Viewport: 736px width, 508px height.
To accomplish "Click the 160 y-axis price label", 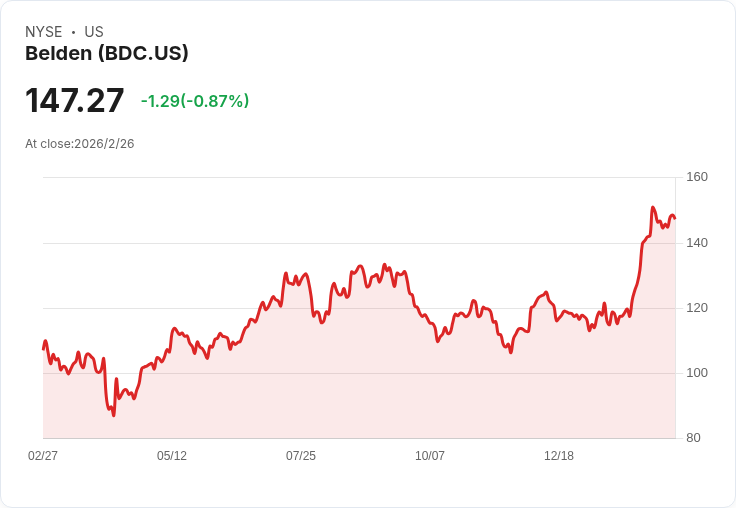I will click(x=697, y=177).
